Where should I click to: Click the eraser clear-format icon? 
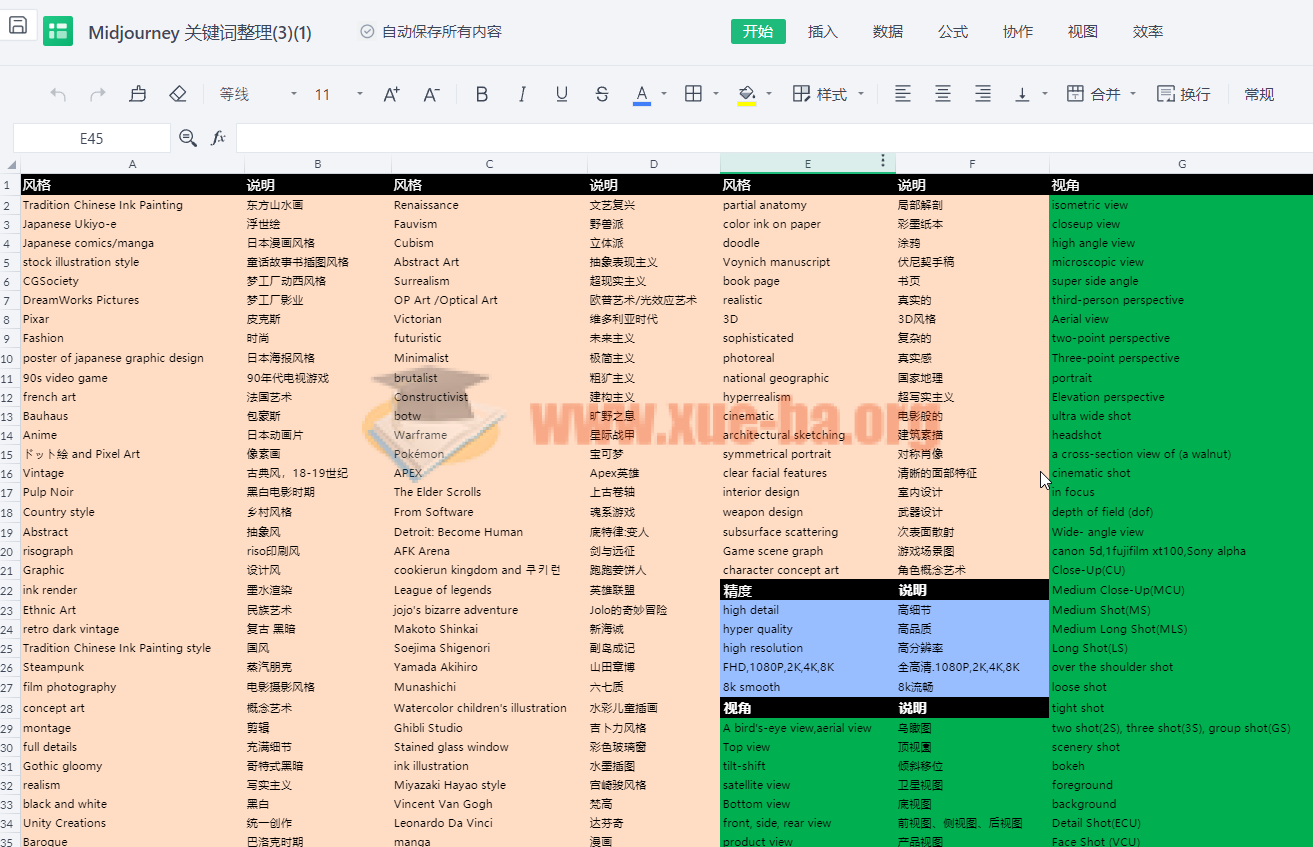pos(178,94)
